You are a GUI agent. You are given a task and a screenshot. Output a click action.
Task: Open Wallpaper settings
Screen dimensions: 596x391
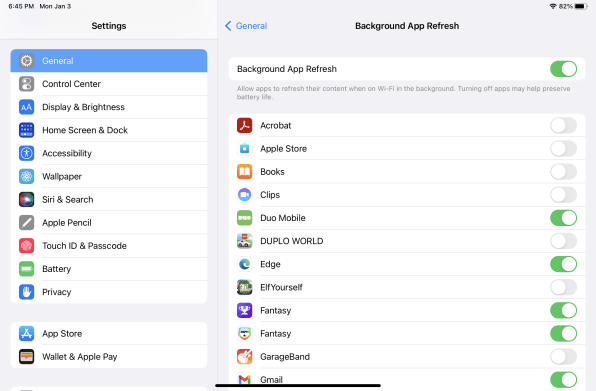click(x=109, y=176)
